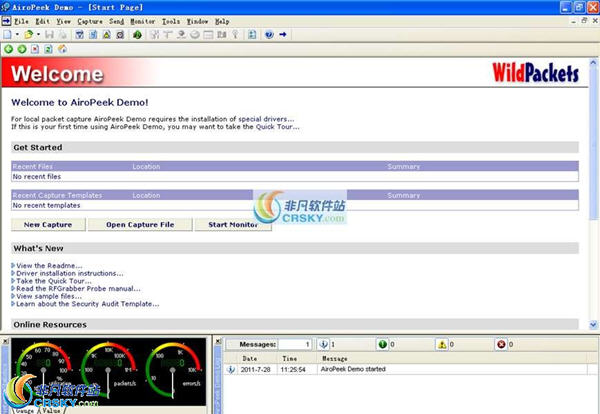Click the Time column header in log
This screenshot has height=414, width=600.
coord(297,359)
